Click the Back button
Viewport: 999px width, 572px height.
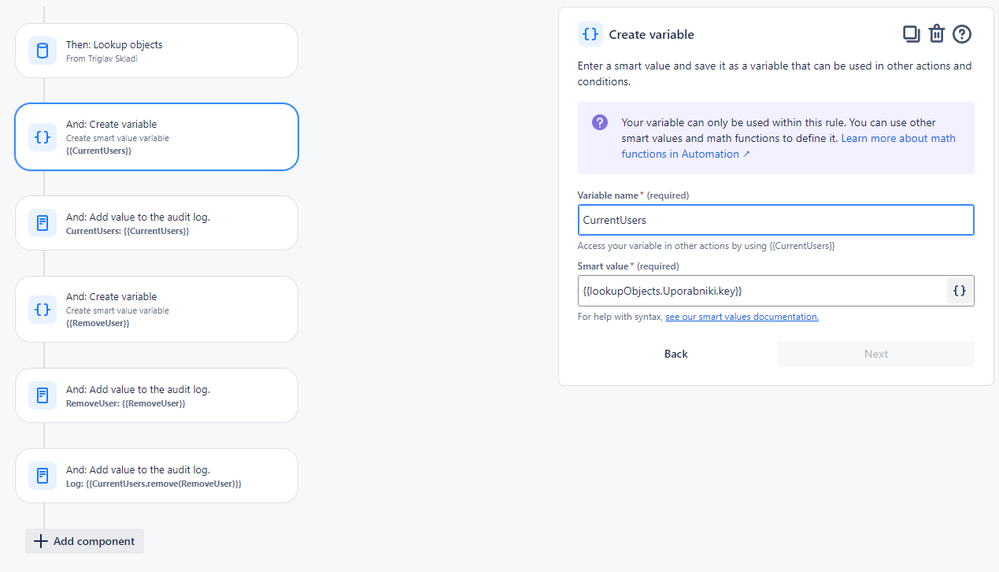pyautogui.click(x=676, y=354)
